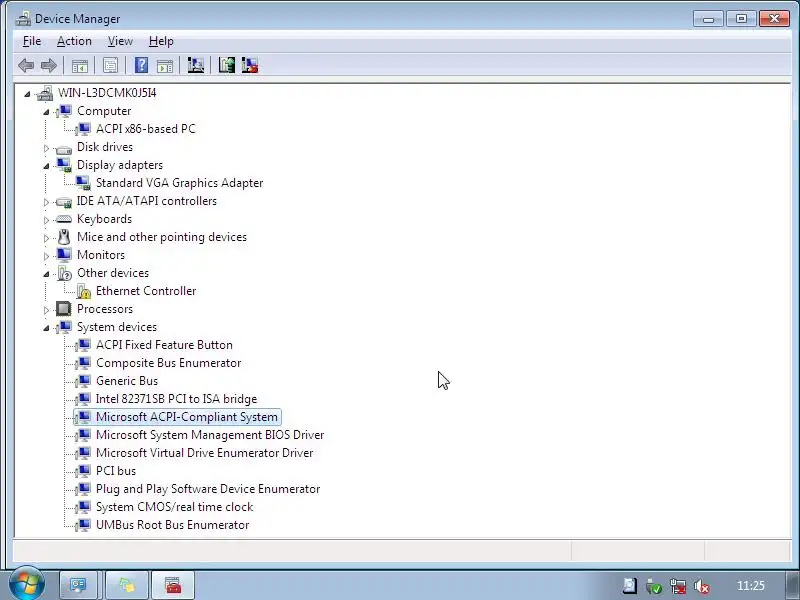Click the Action Center flag tray icon

pyautogui.click(x=654, y=586)
